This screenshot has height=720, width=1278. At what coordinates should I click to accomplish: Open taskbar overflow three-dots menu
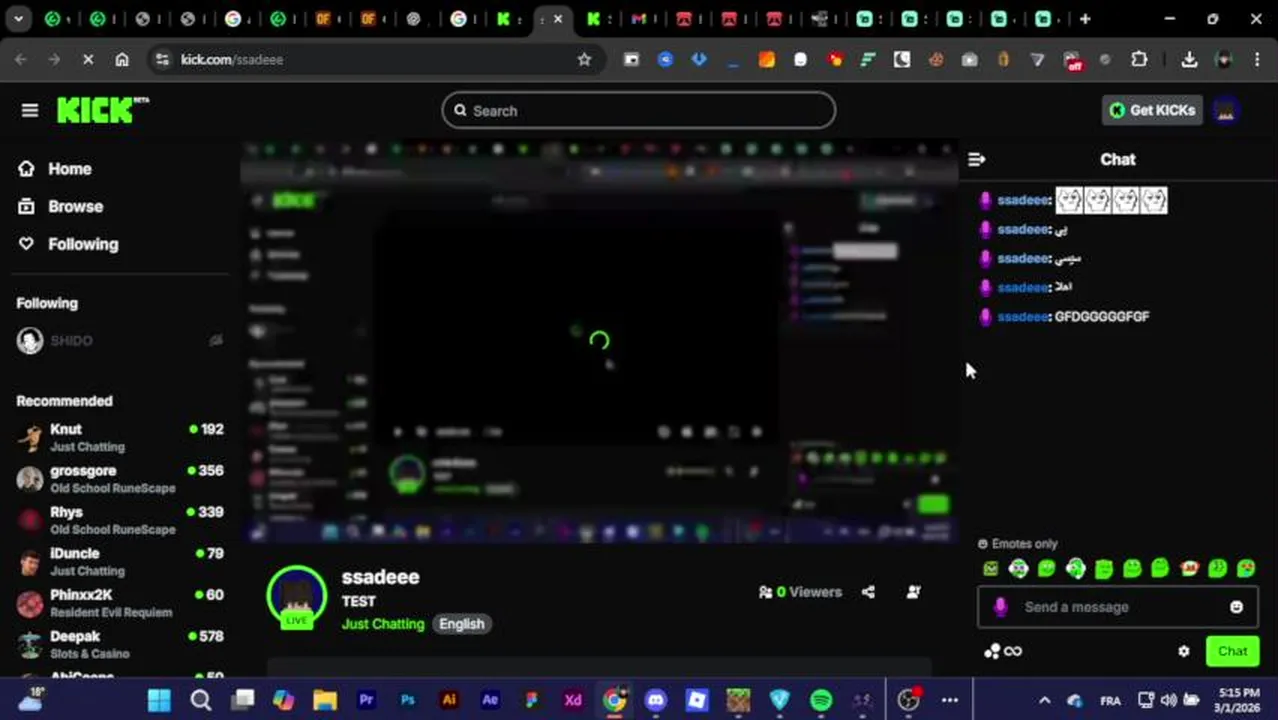pos(950,700)
